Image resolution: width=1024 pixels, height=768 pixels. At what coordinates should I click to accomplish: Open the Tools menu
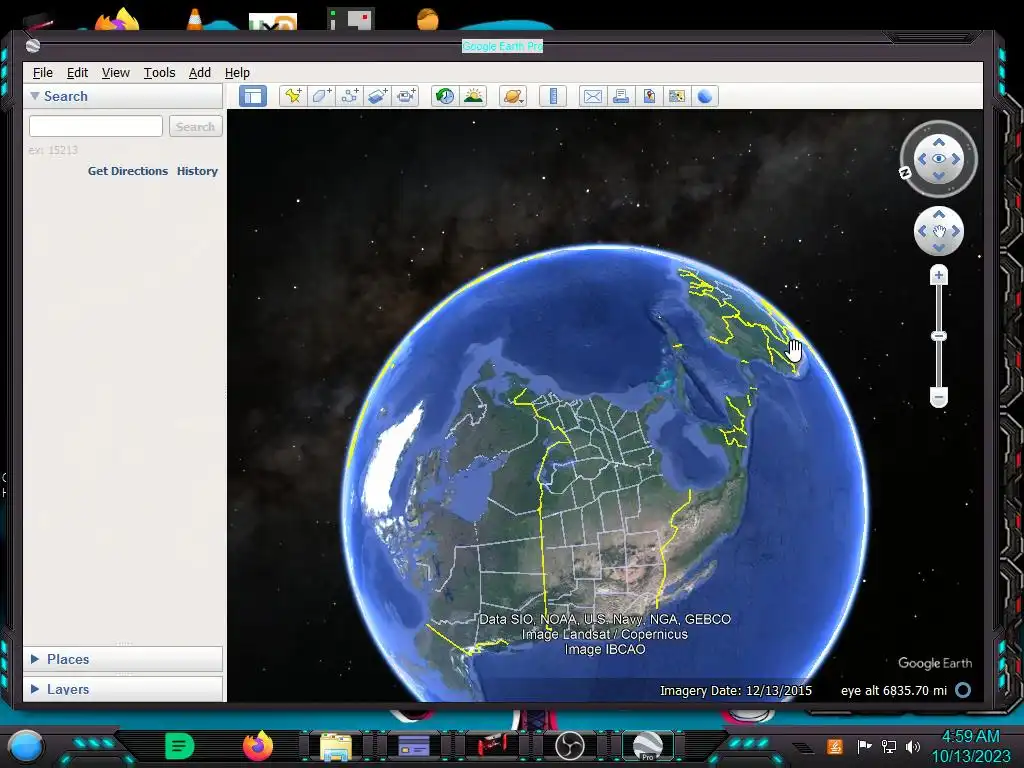[x=159, y=72]
